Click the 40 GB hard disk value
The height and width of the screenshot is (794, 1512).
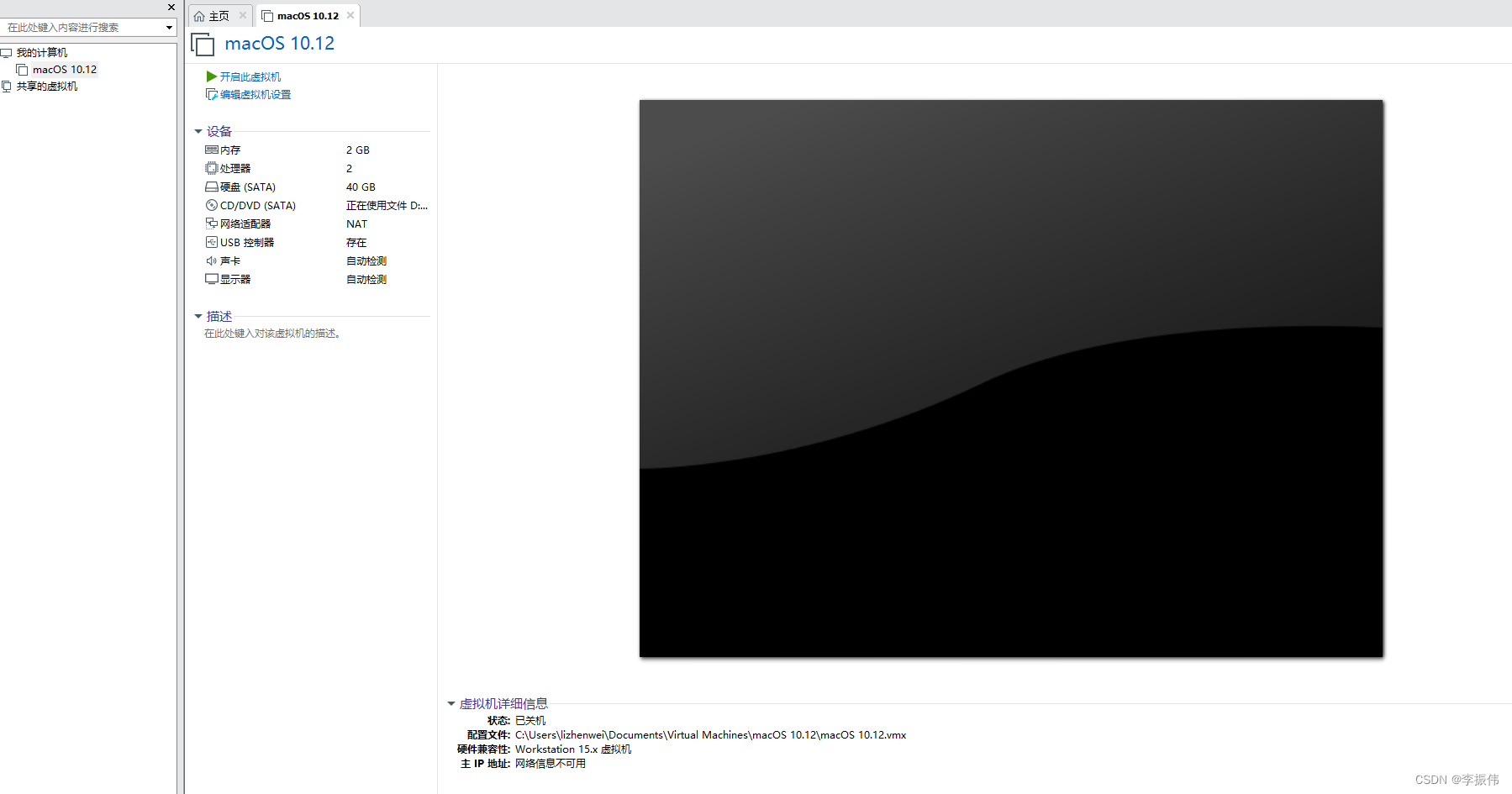361,187
